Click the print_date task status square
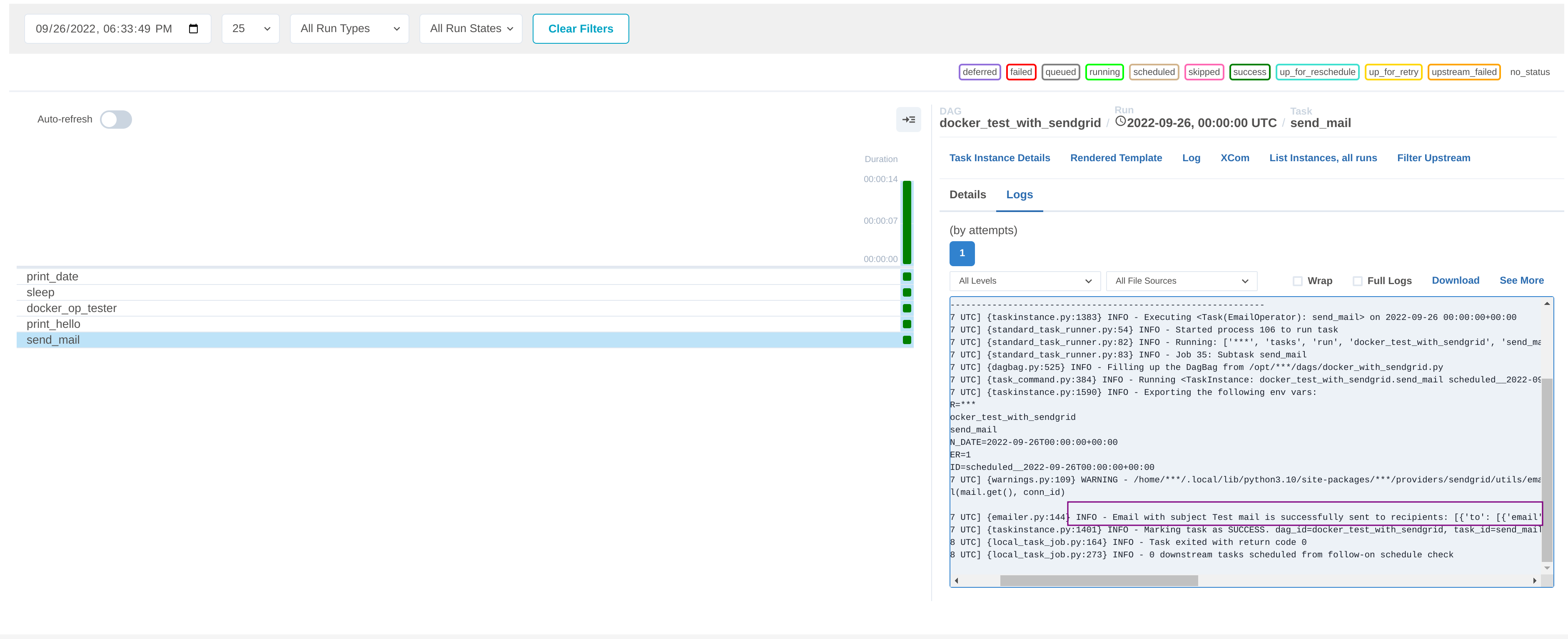 pyautogui.click(x=906, y=276)
